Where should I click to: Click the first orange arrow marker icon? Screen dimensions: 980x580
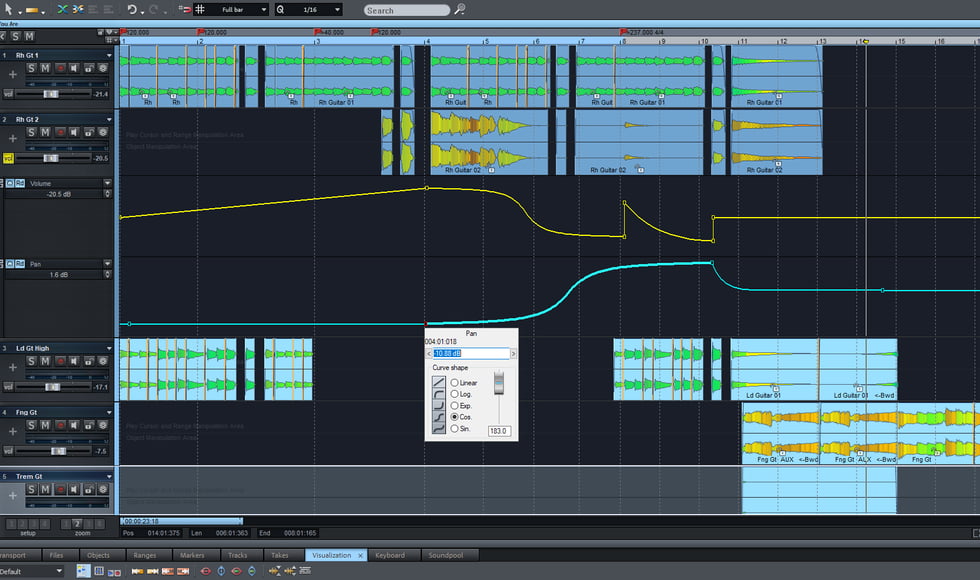tap(137, 571)
